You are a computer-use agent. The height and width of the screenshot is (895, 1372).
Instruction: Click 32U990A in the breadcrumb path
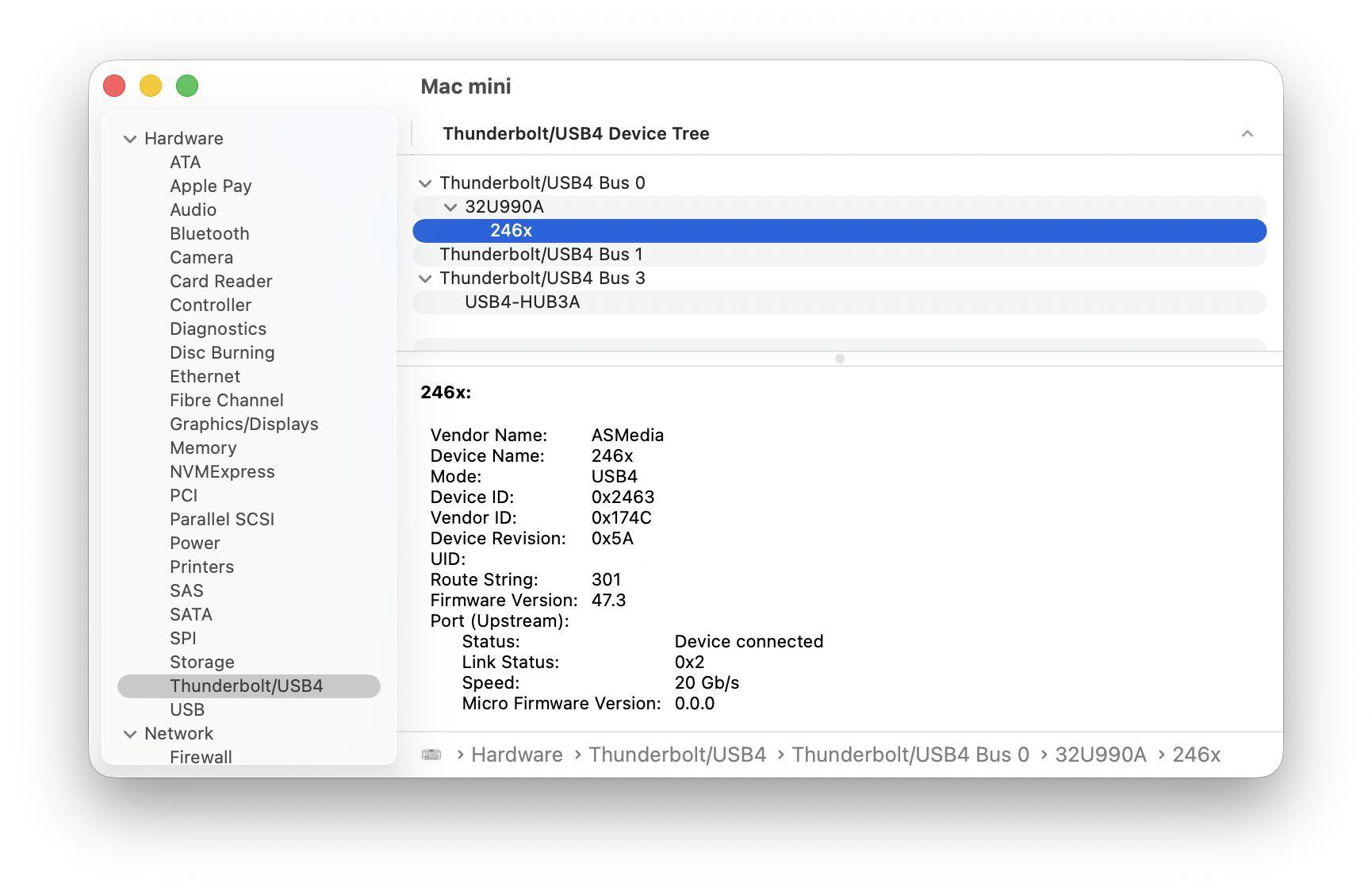1102,755
